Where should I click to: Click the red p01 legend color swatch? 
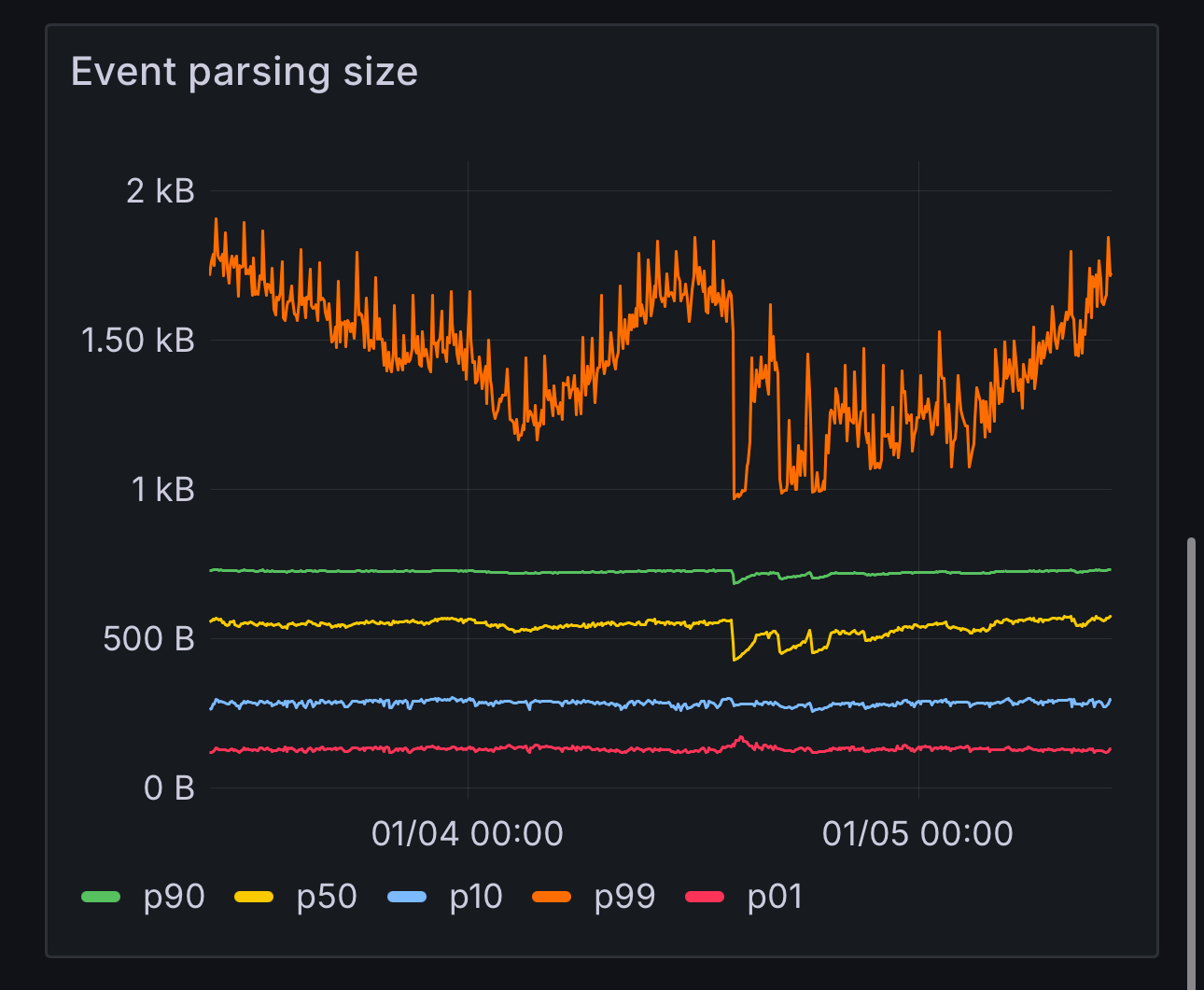coord(705,897)
